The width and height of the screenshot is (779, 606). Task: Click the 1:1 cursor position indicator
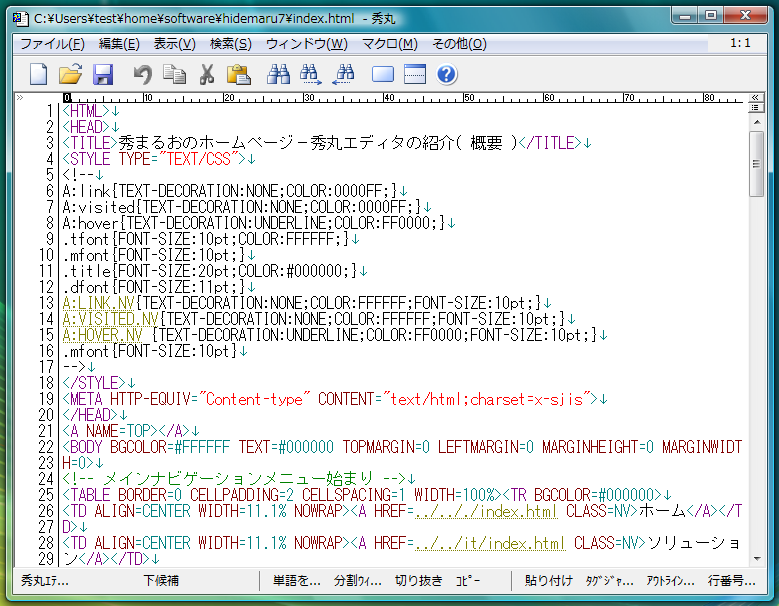pyautogui.click(x=740, y=43)
